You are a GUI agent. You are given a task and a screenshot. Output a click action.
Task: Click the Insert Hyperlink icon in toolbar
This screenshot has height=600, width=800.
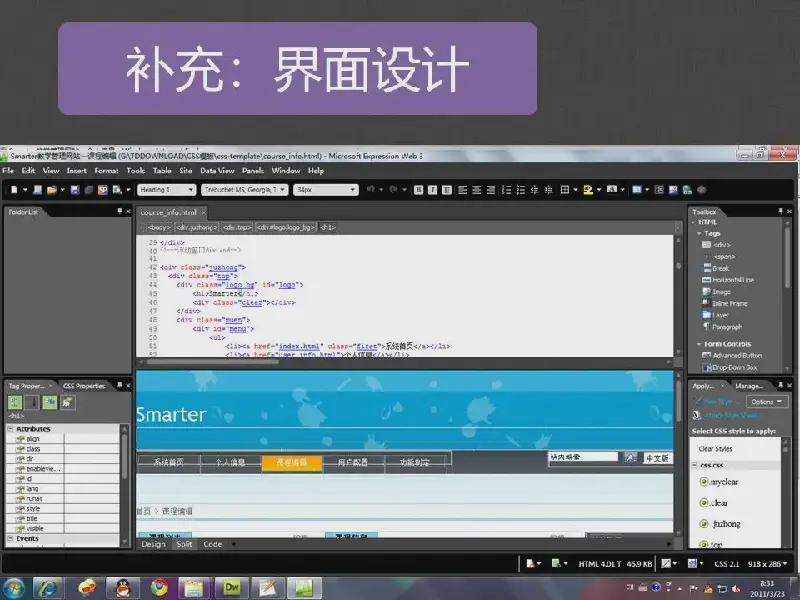[x=687, y=190]
